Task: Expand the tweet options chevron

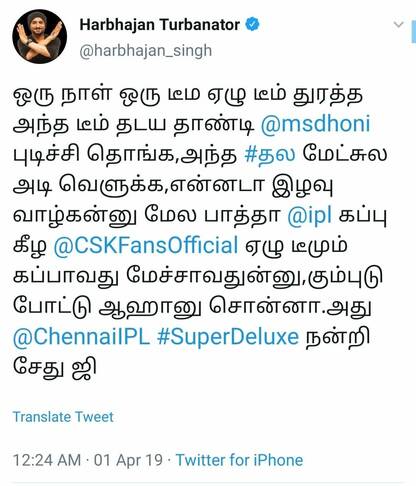Action: pyautogui.click(x=398, y=24)
